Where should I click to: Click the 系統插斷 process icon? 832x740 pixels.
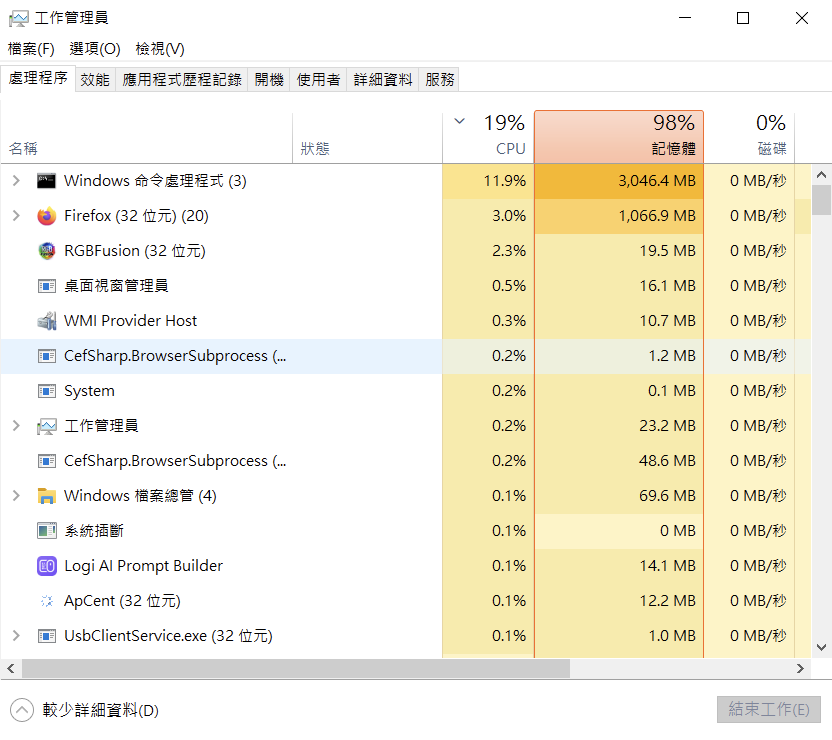pyautogui.click(x=46, y=531)
